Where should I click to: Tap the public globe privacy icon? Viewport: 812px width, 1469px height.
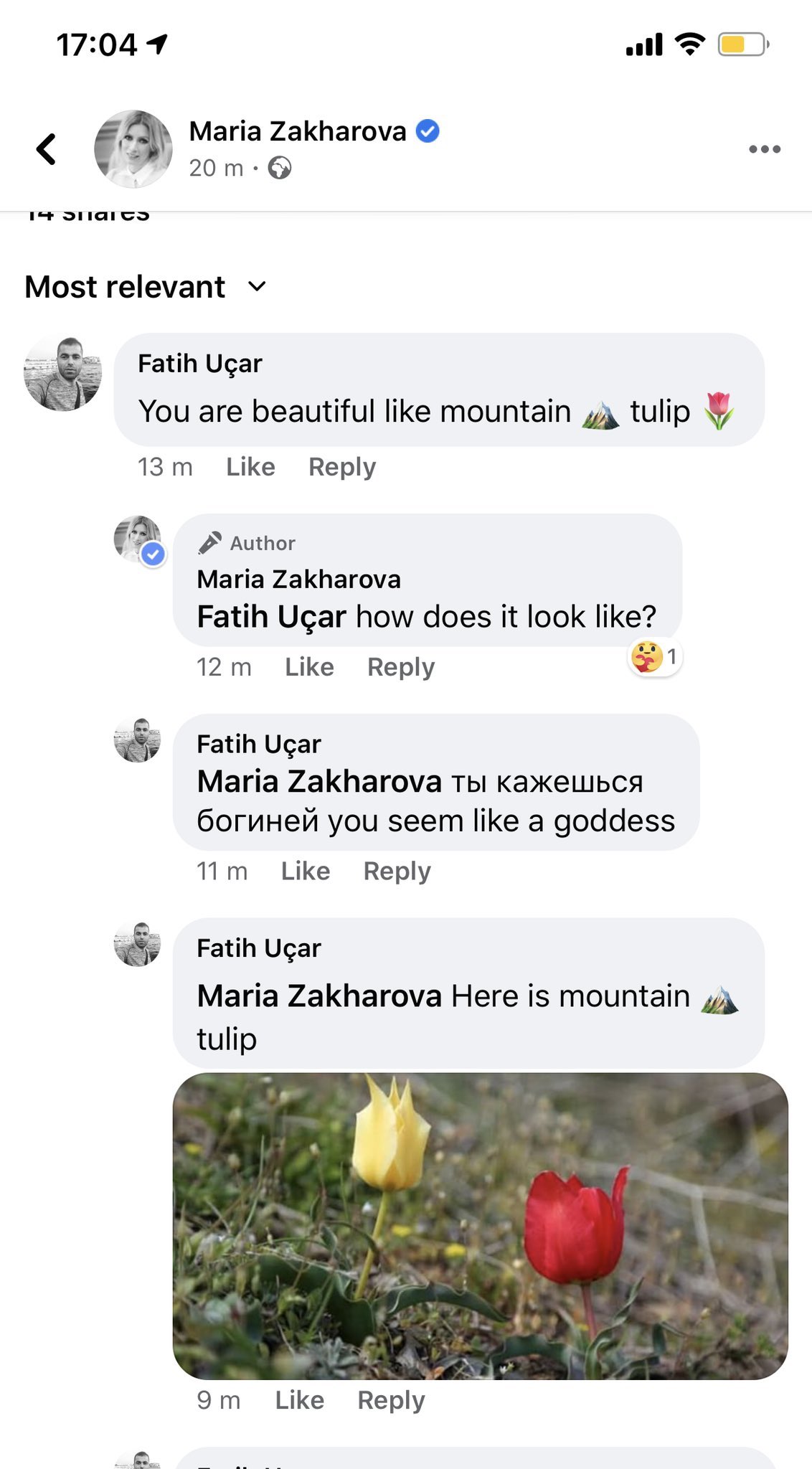tap(279, 169)
